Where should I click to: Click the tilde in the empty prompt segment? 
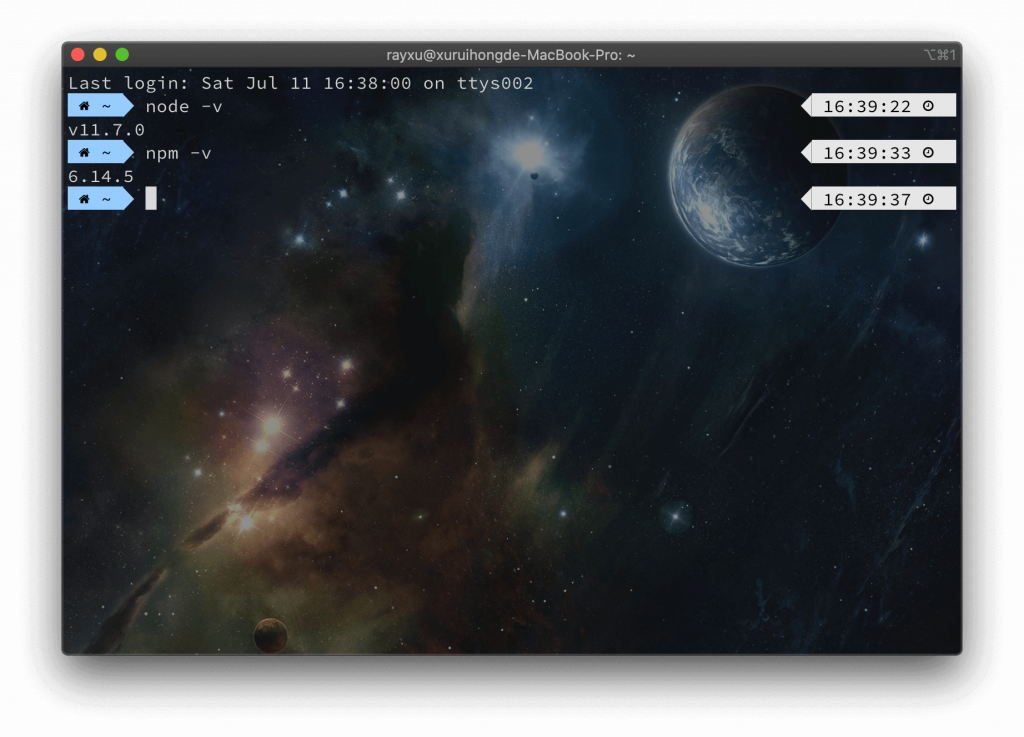pyautogui.click(x=106, y=198)
